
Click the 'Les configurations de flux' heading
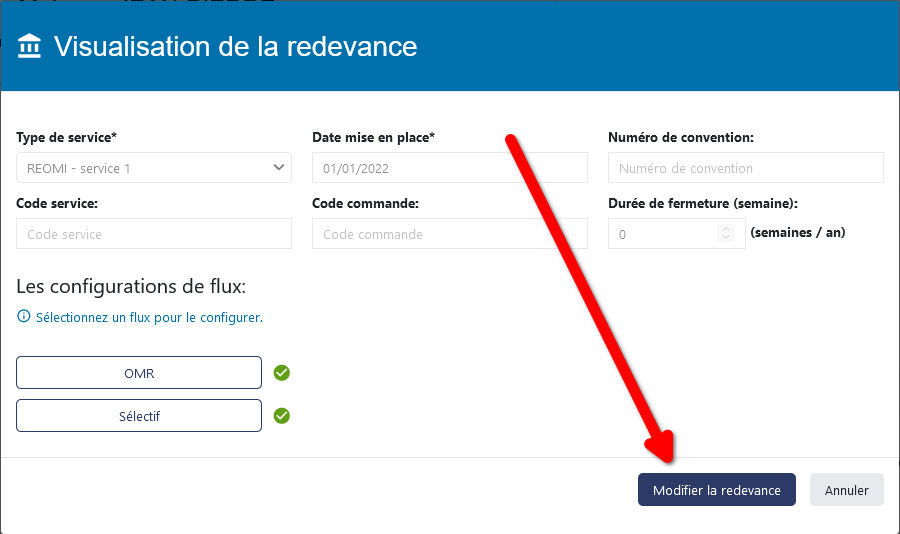(x=131, y=287)
